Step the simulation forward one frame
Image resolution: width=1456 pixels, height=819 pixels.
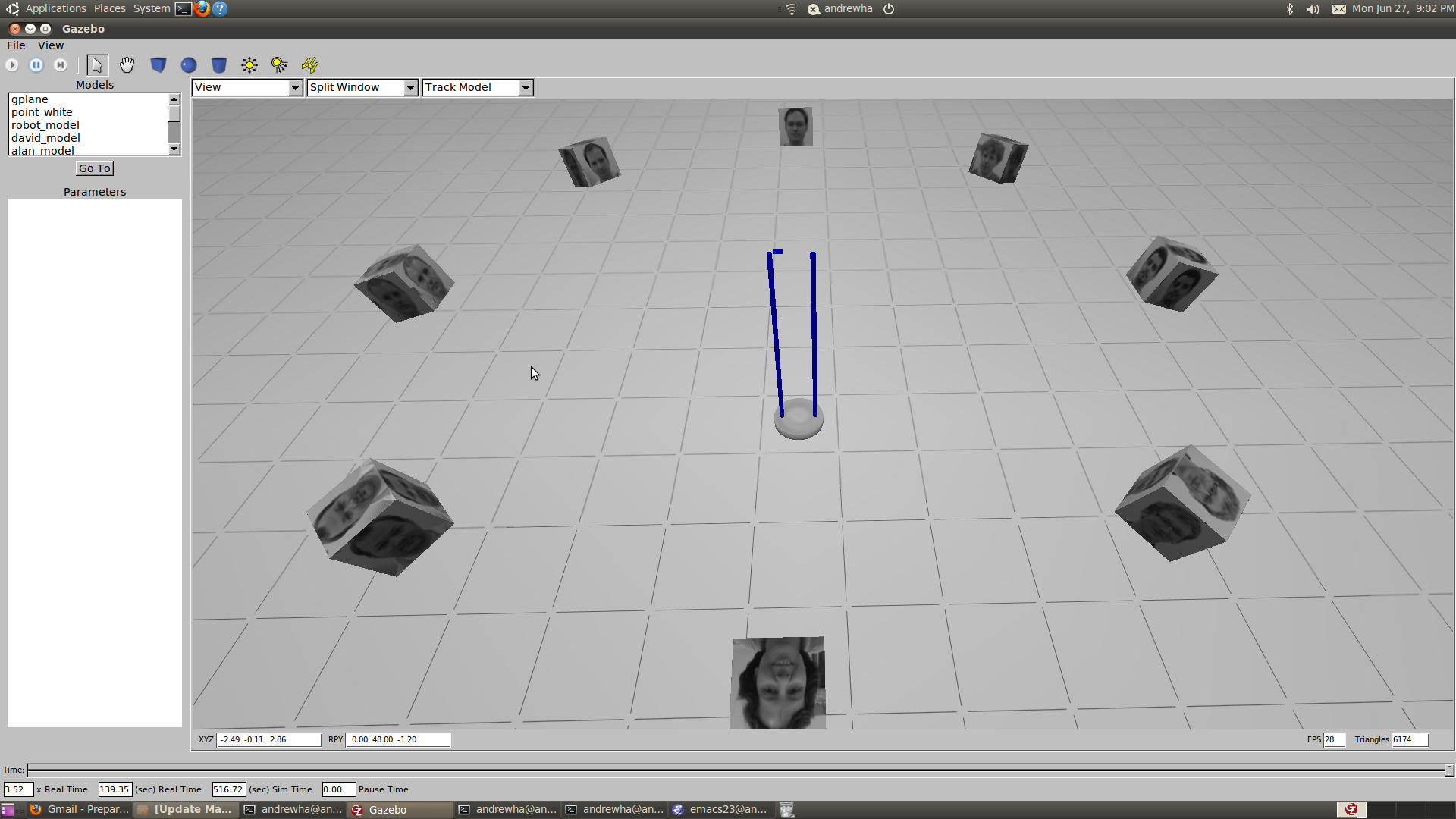click(60, 64)
